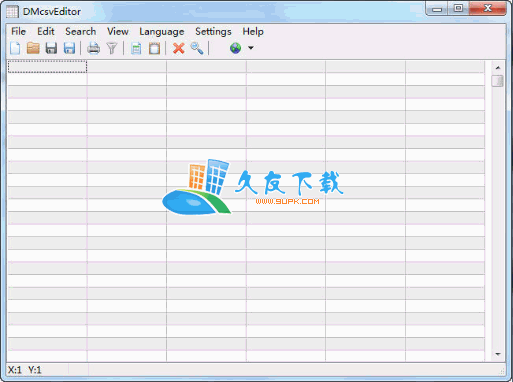Save using the black floppy disk icon
The image size is (513, 382).
tap(51, 48)
